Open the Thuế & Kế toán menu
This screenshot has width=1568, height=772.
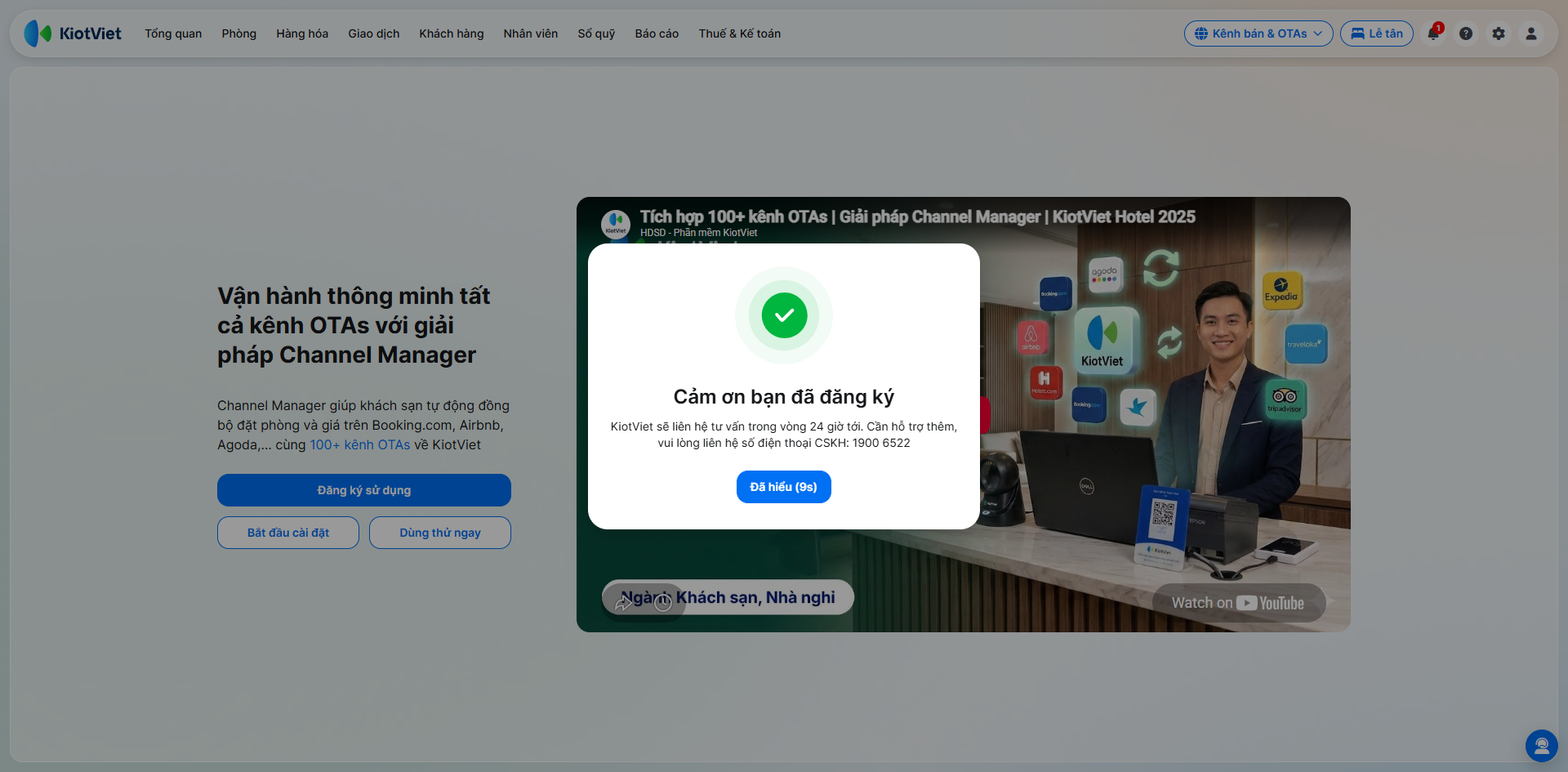(x=740, y=33)
